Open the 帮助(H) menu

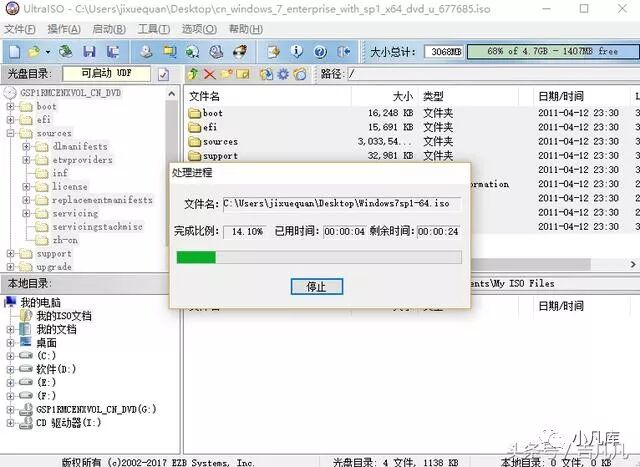coord(245,29)
